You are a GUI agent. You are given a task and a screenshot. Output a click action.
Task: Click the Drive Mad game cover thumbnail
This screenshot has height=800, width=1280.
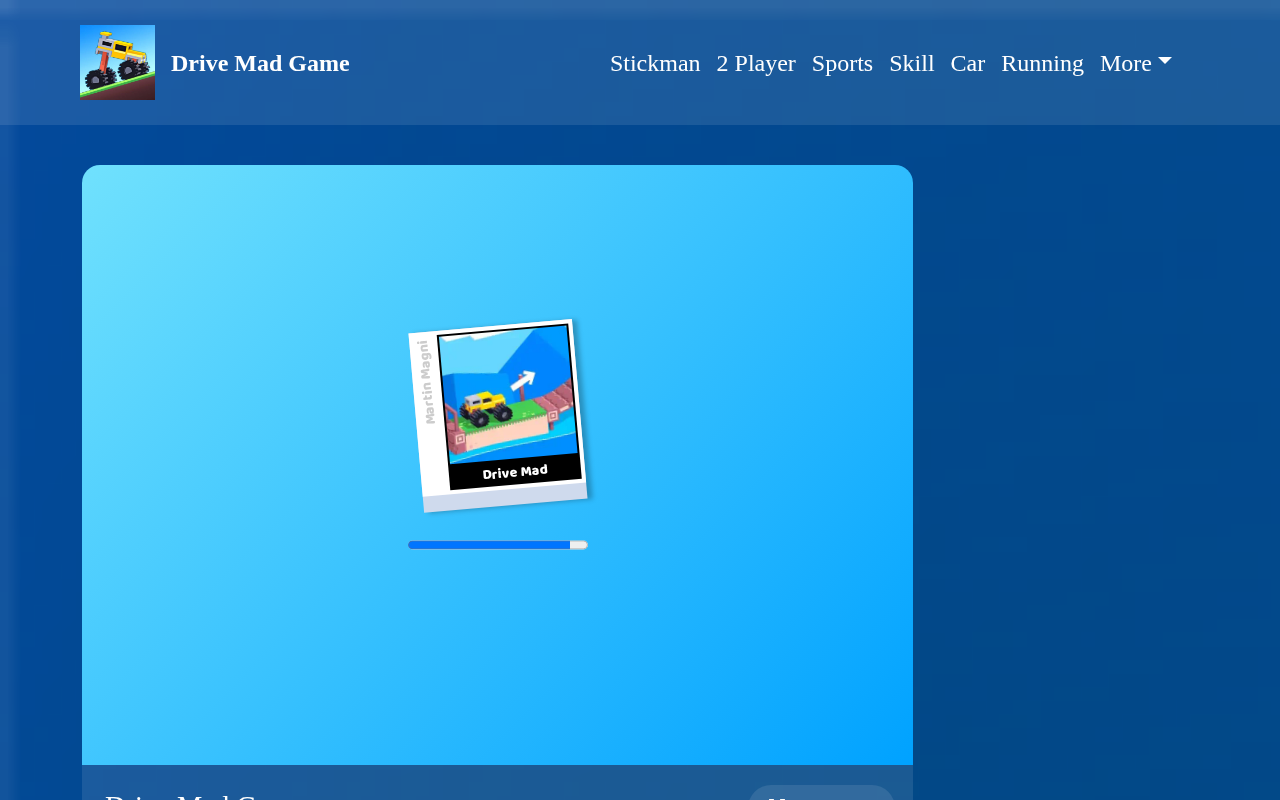pyautogui.click(x=499, y=415)
